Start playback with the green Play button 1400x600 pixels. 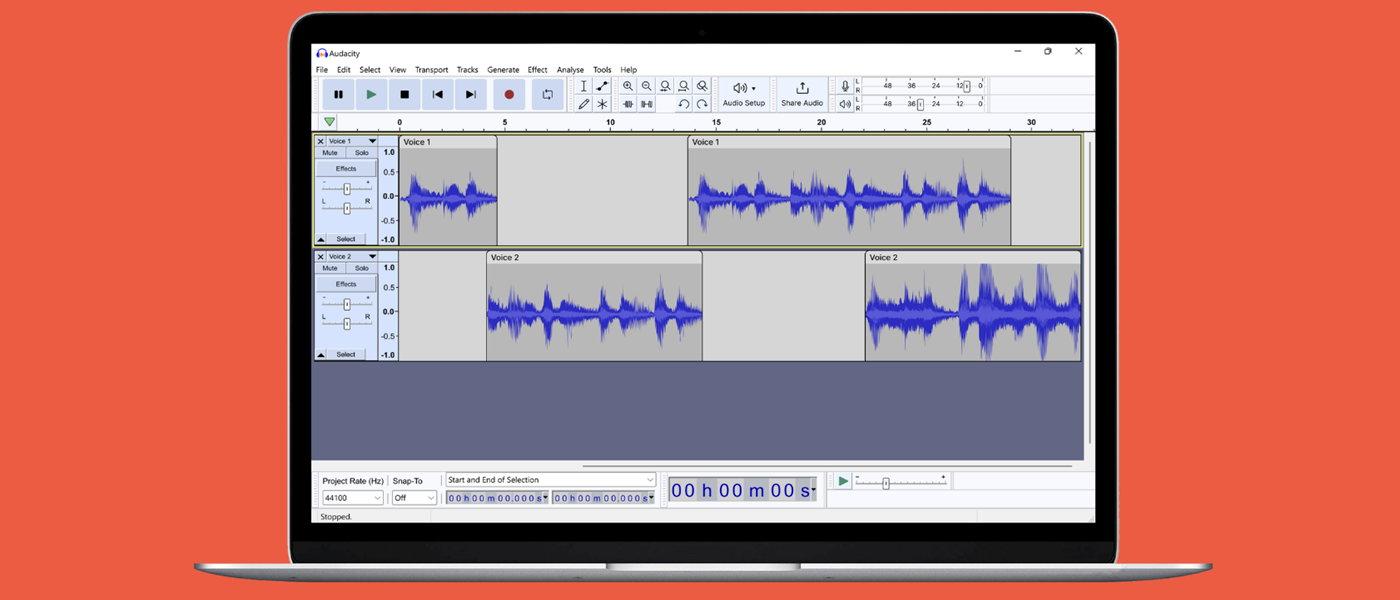[371, 95]
